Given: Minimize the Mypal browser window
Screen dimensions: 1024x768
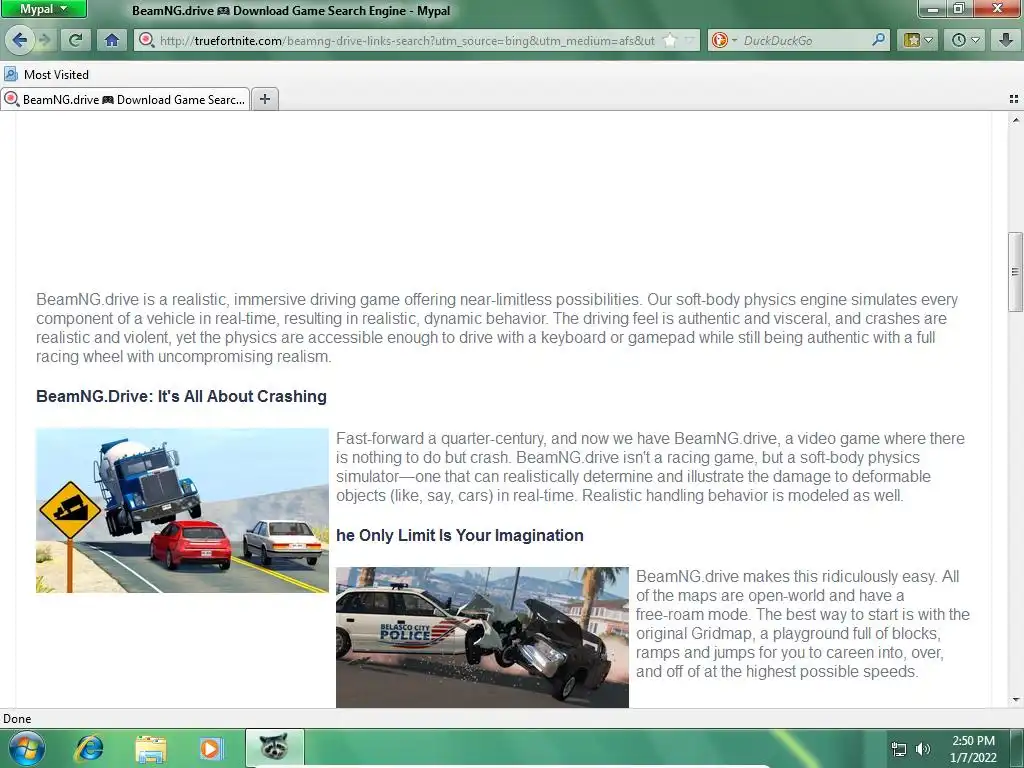Looking at the screenshot, I should coord(932,8).
